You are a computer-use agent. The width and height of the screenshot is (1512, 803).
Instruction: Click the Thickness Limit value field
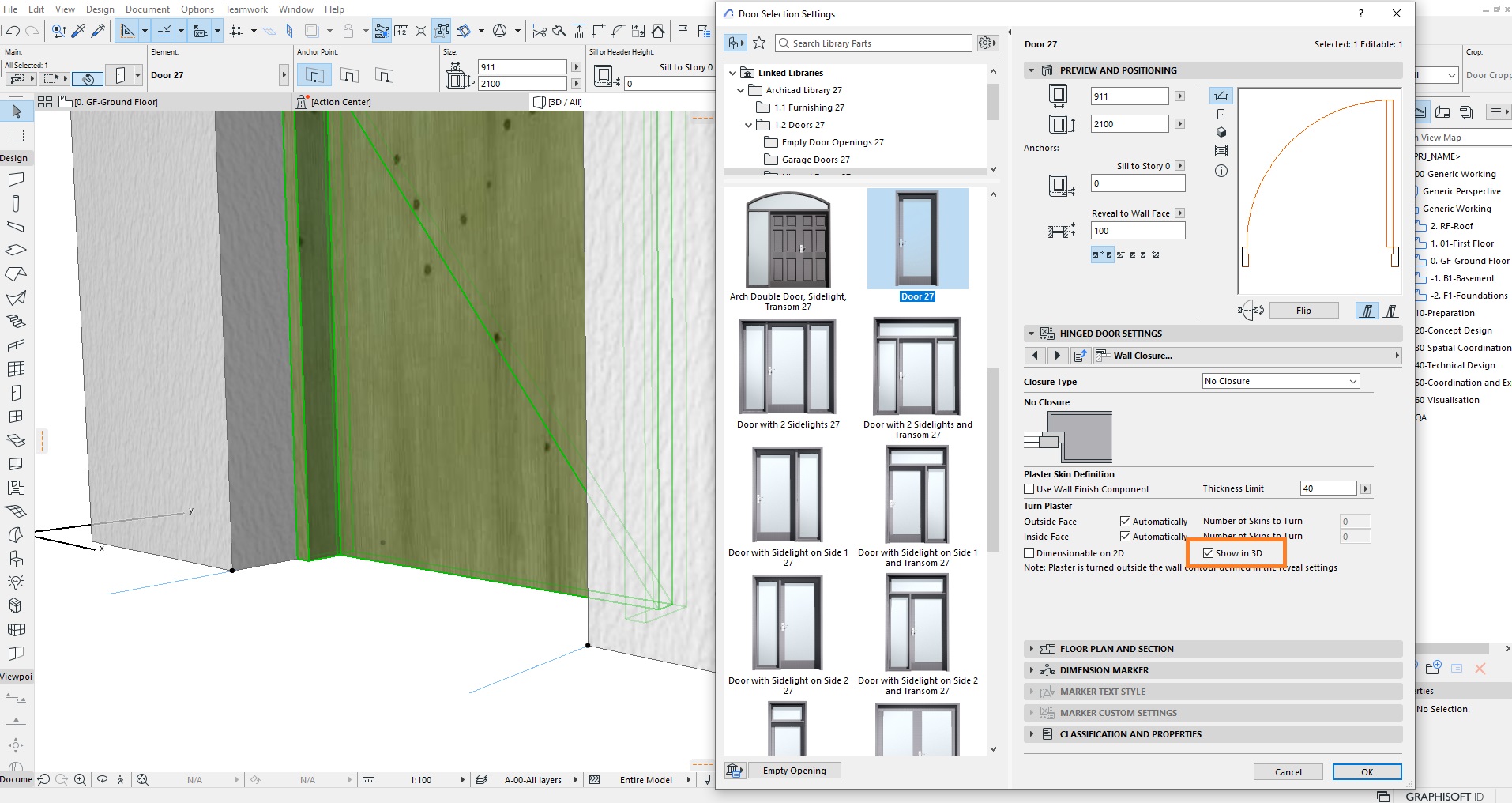click(x=1328, y=488)
